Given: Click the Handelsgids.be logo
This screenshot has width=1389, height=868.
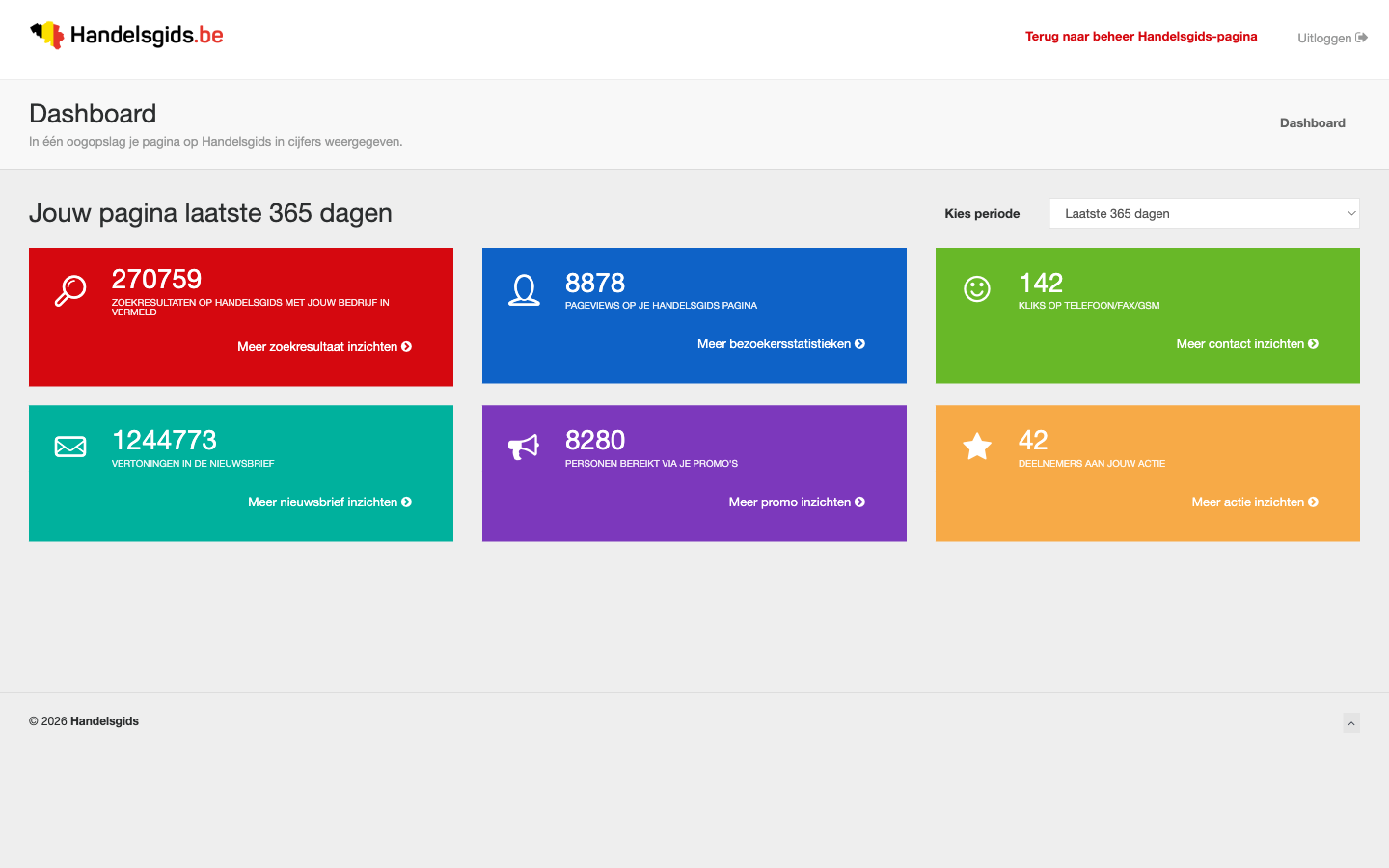Looking at the screenshot, I should pyautogui.click(x=126, y=36).
